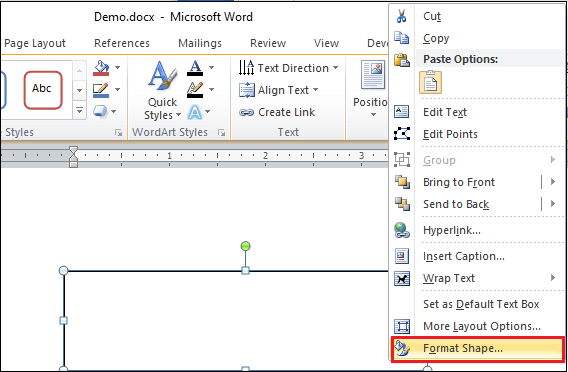Choose Insert Caption... menu entry
The height and width of the screenshot is (372, 568).
478,256
